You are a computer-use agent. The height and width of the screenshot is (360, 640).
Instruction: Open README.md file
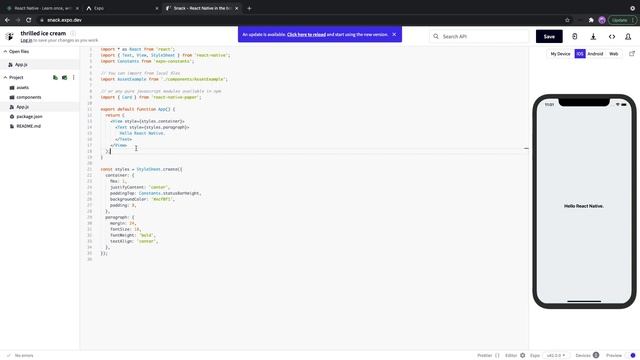click(x=40, y=126)
